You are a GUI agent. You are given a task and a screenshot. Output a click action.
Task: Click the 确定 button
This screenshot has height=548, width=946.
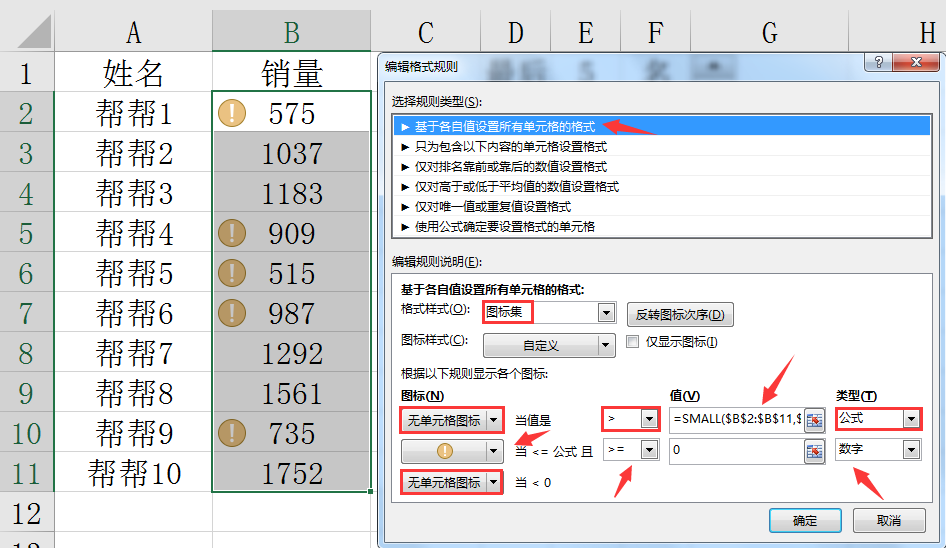805,520
